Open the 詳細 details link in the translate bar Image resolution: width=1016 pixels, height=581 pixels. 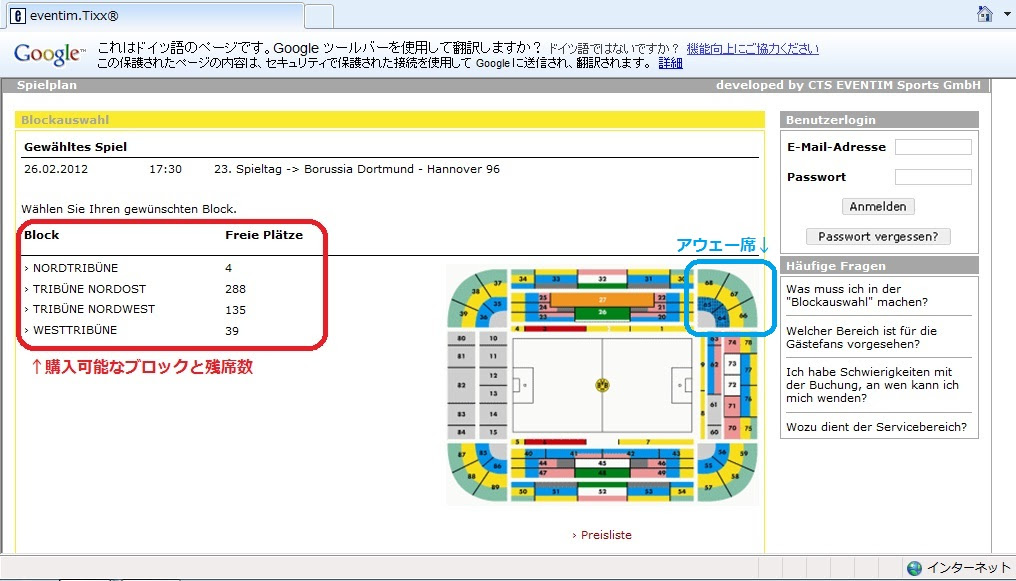pyautogui.click(x=670, y=63)
